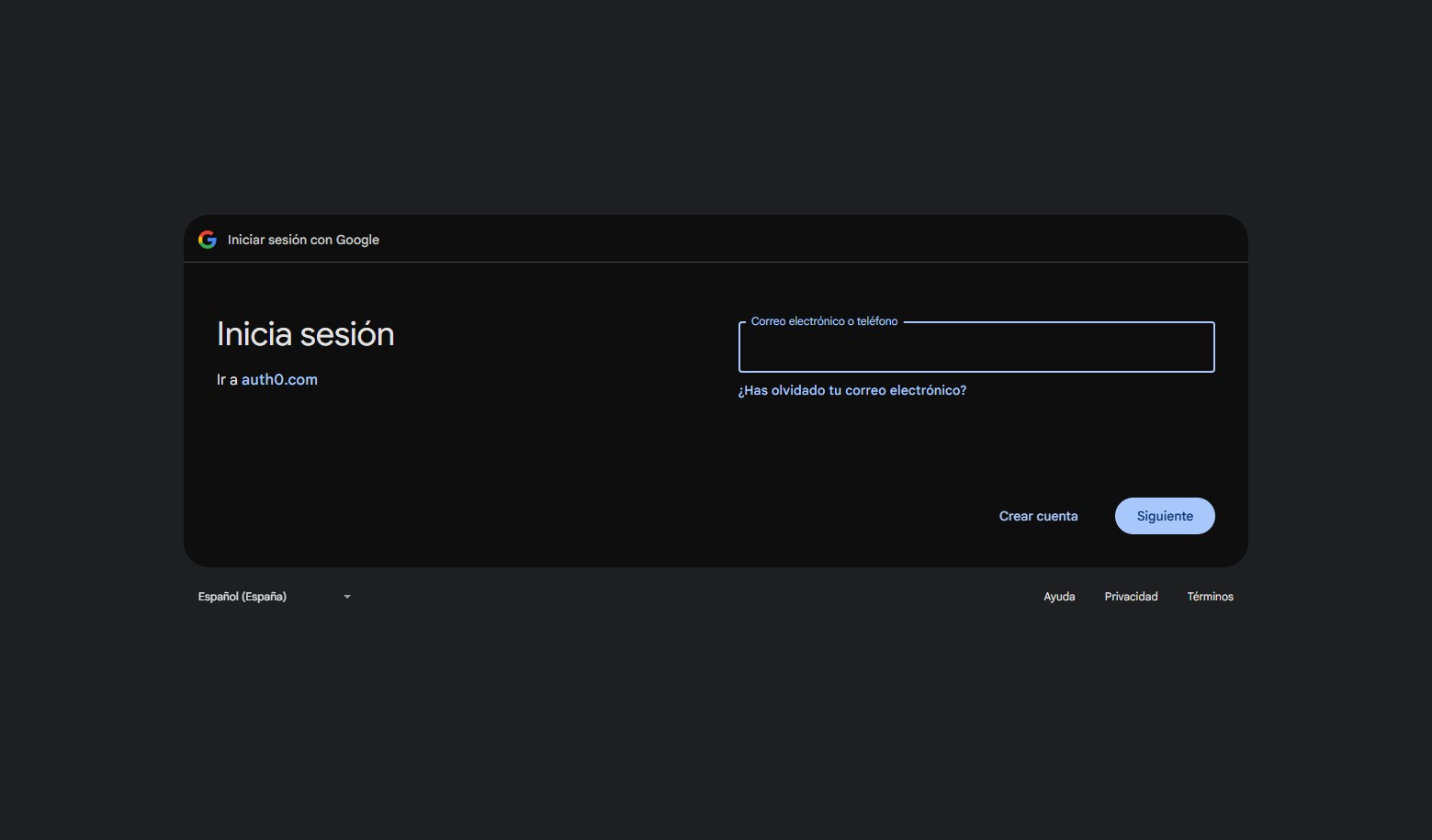Click the word 'Google' in the card header
1432x840 pixels.
(357, 240)
